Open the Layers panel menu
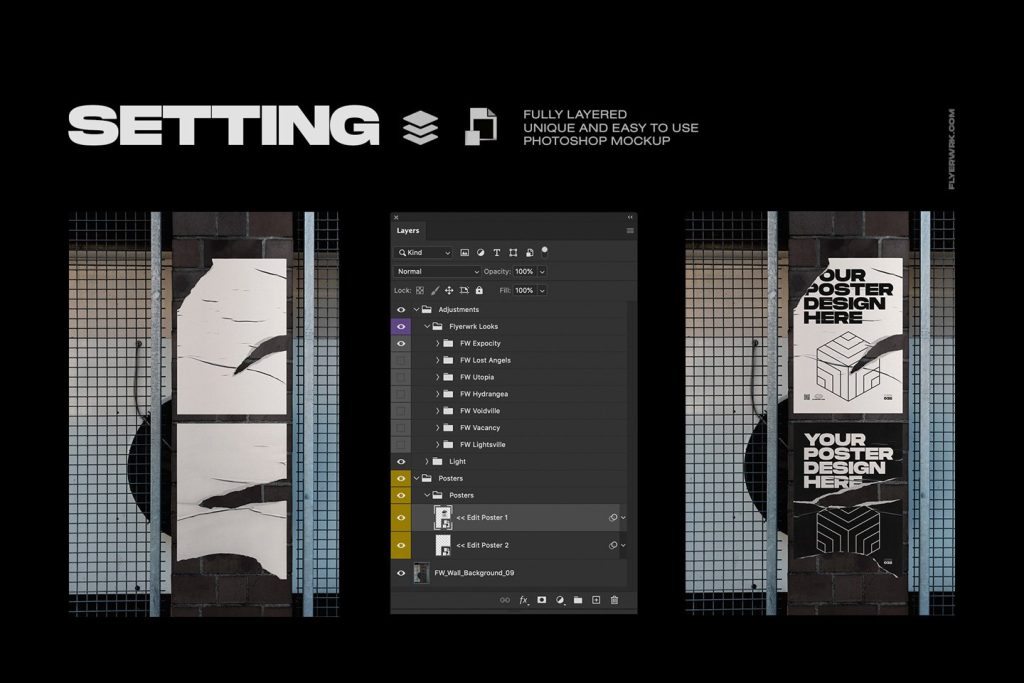Viewport: 1024px width, 683px height. (x=630, y=230)
